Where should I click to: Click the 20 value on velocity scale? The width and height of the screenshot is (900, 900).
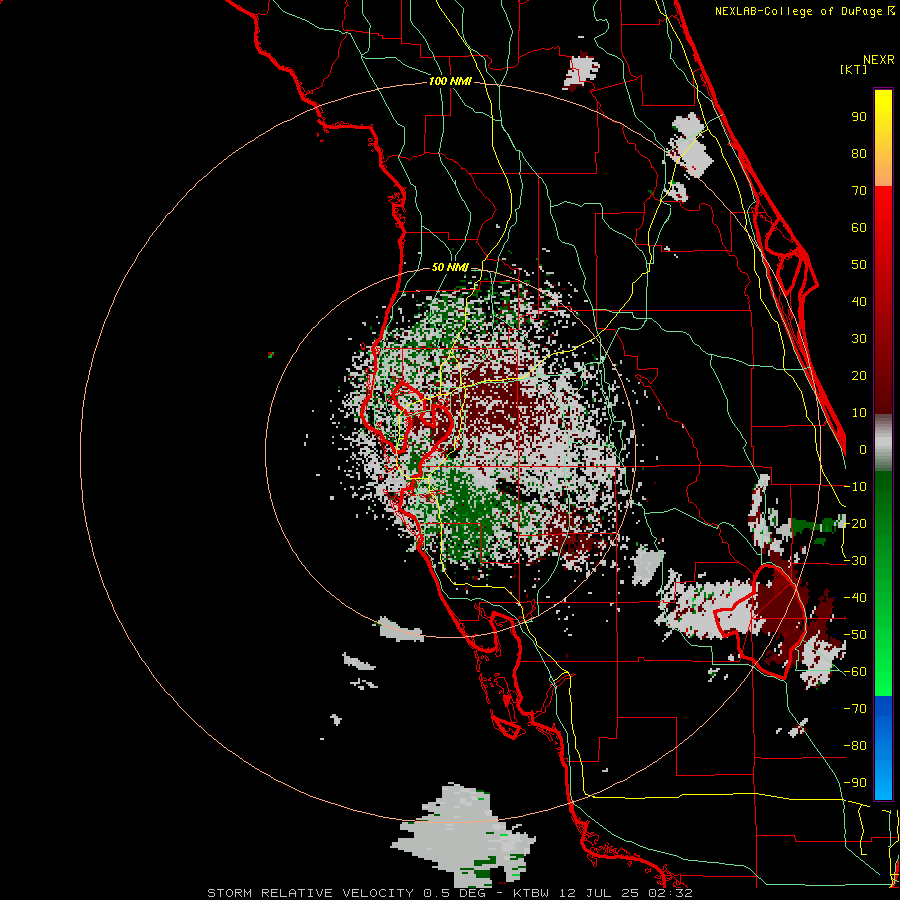pos(859,375)
